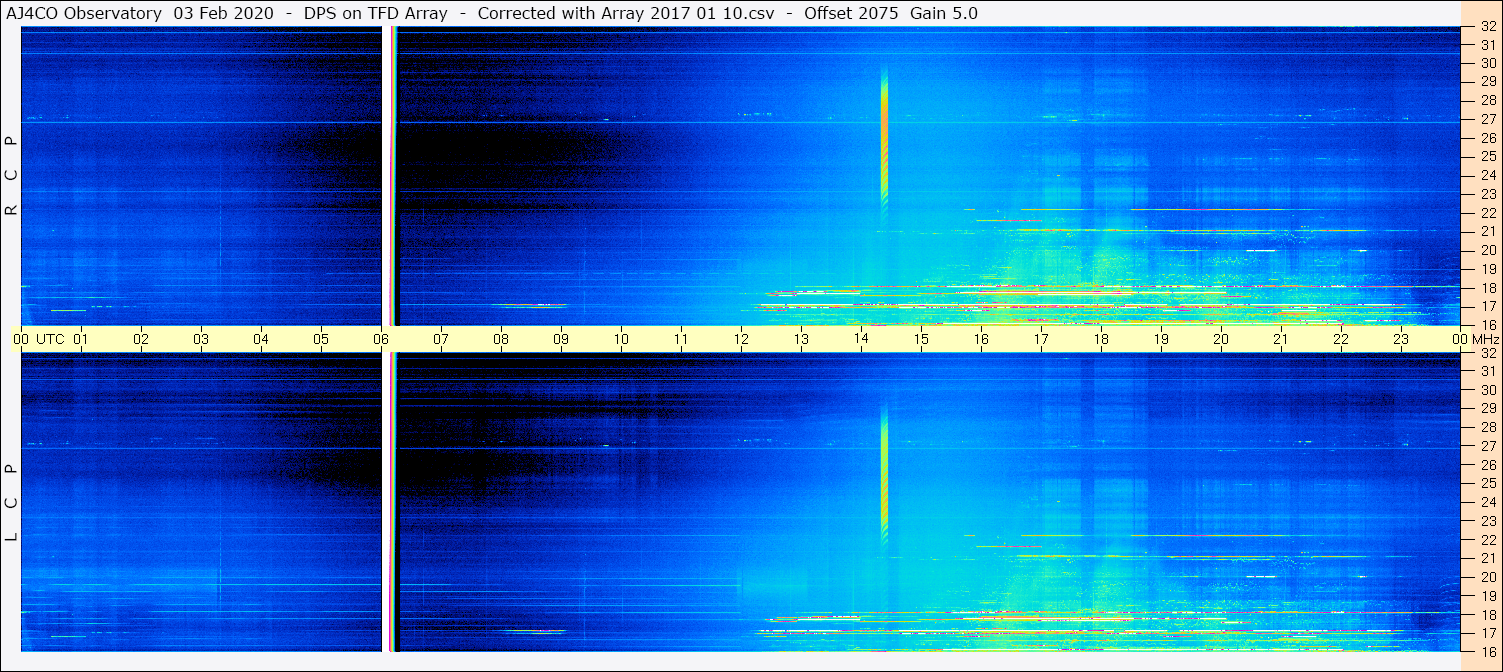Click the 32 MHz label of the LCP scale
This screenshot has width=1503, height=672.
pyautogui.click(x=1488, y=353)
